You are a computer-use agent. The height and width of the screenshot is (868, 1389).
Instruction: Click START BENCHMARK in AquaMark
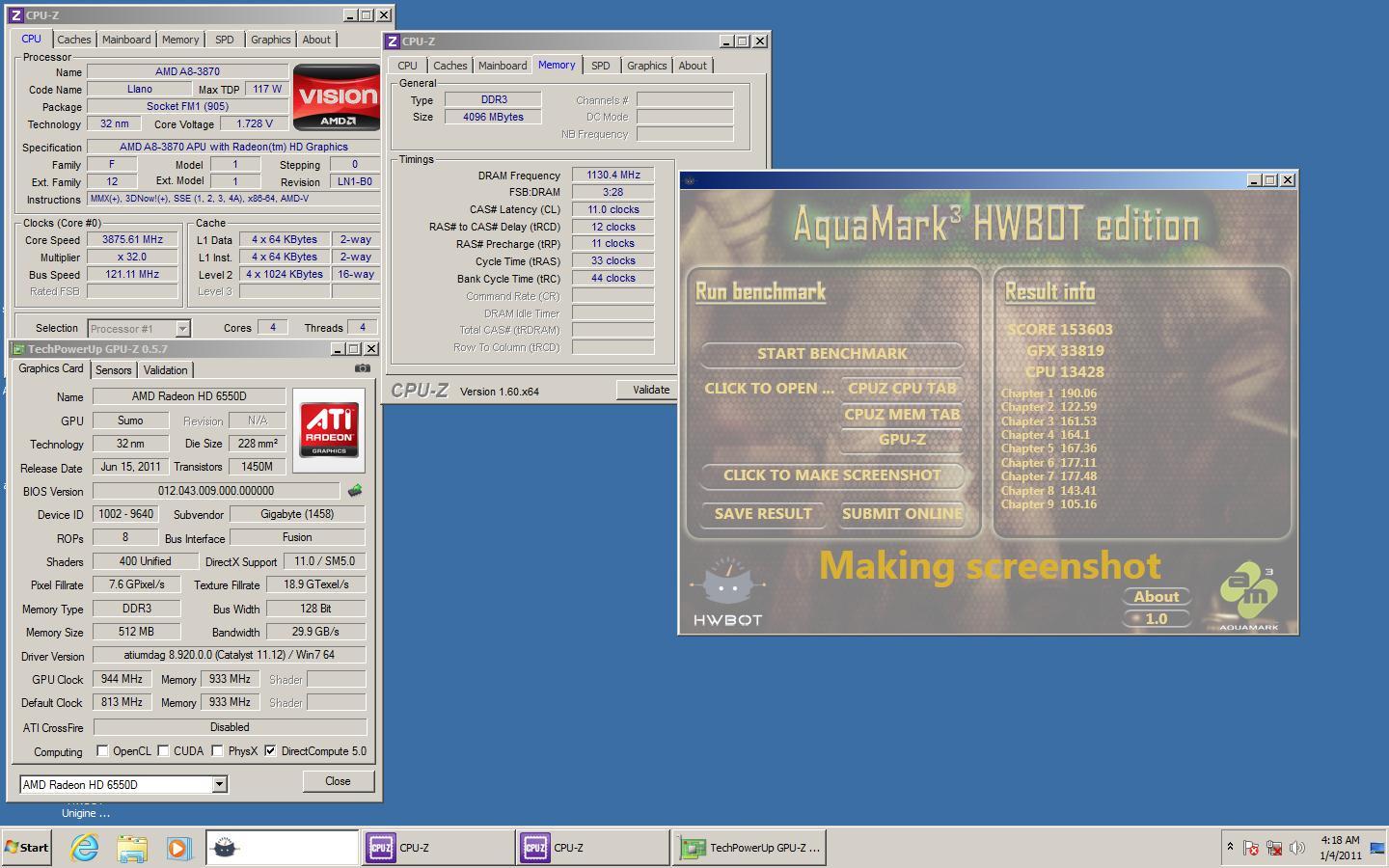[831, 354]
